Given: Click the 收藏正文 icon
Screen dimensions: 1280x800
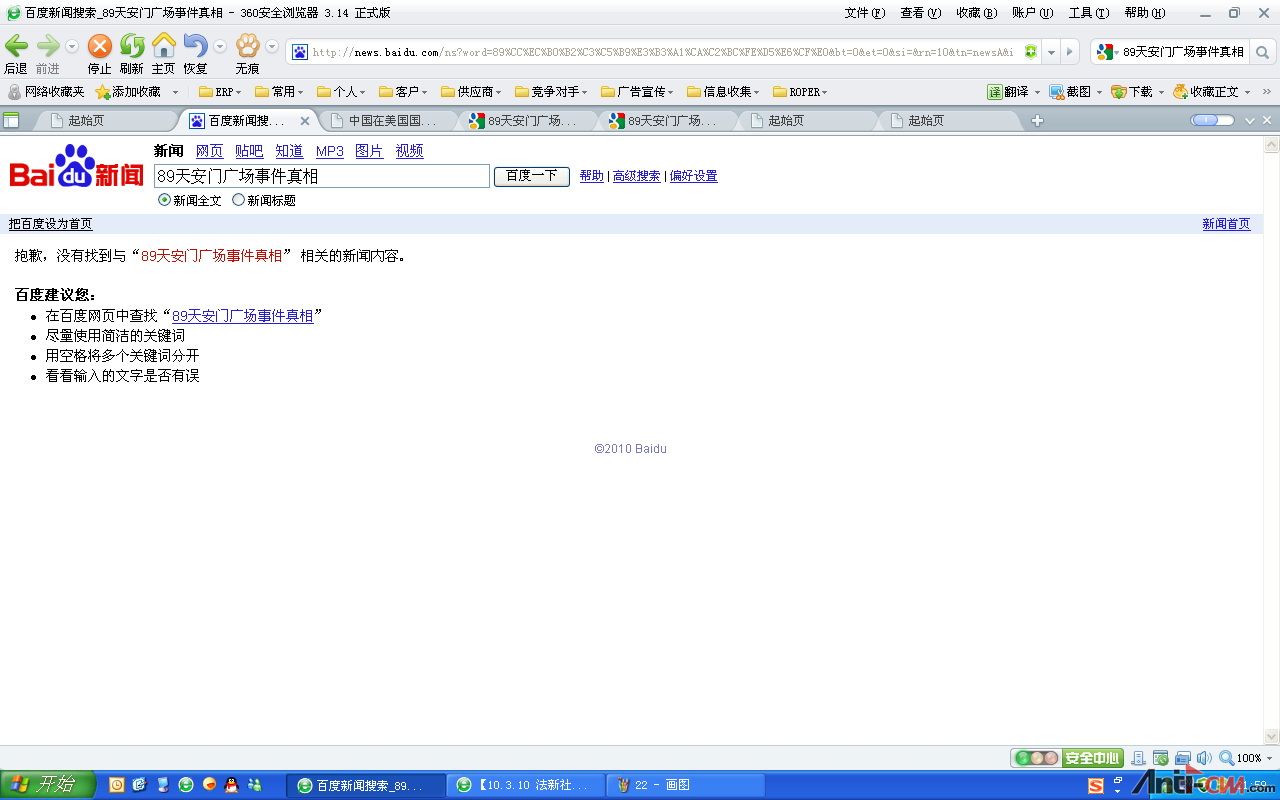Looking at the screenshot, I should [1180, 92].
